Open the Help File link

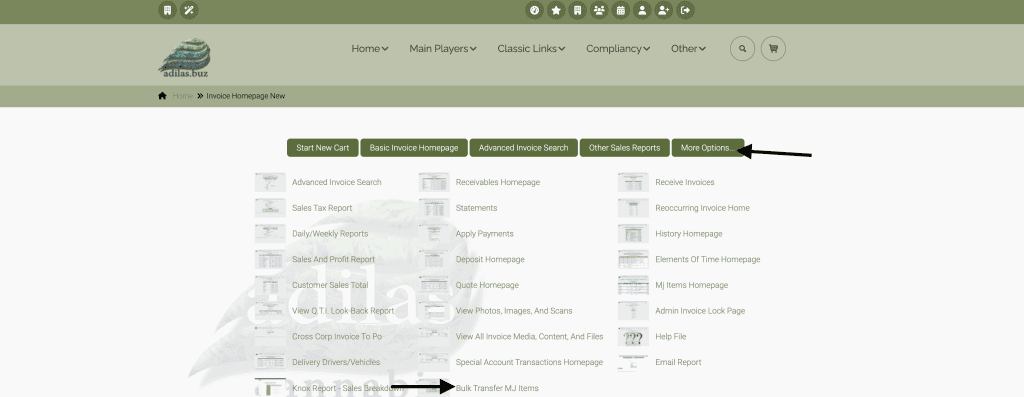671,336
